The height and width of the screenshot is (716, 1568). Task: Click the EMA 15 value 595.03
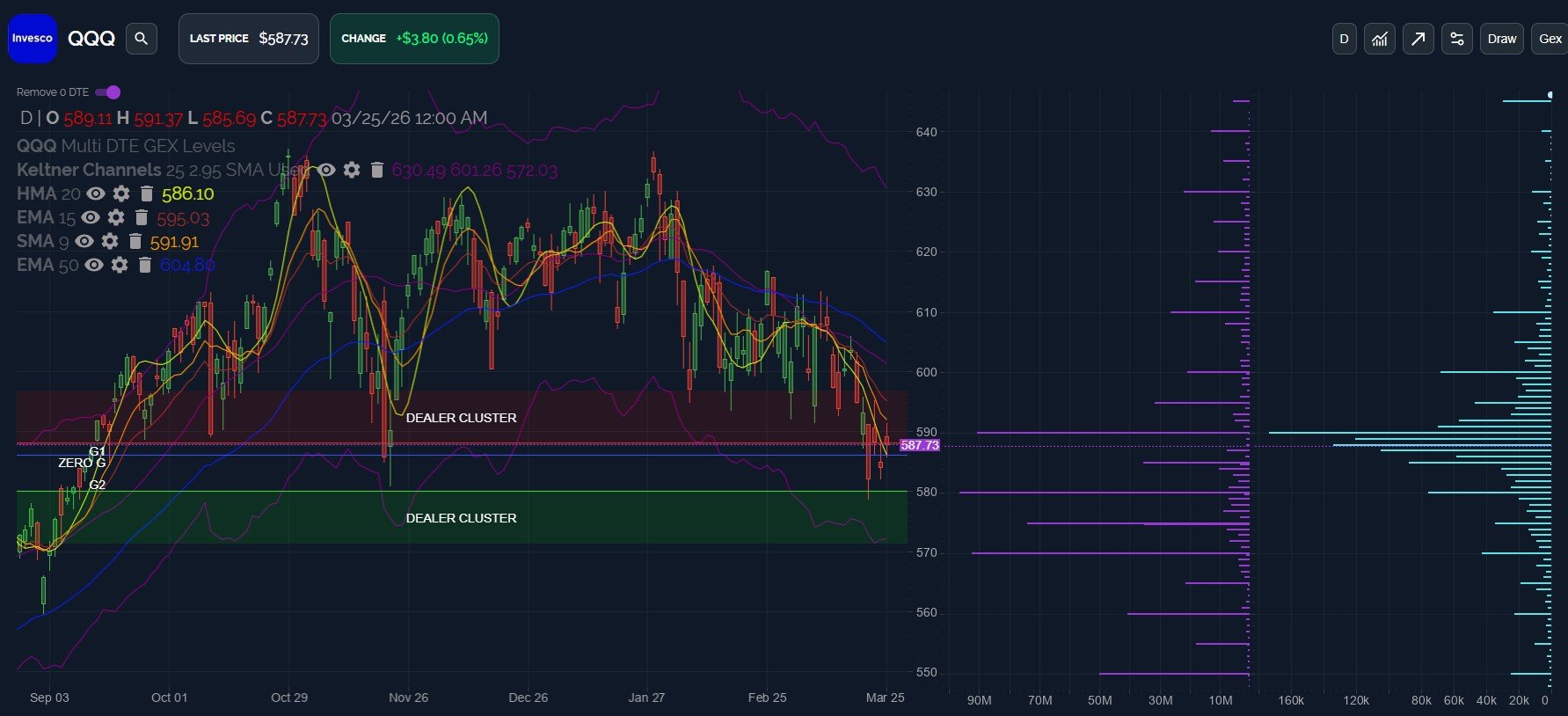(x=183, y=218)
